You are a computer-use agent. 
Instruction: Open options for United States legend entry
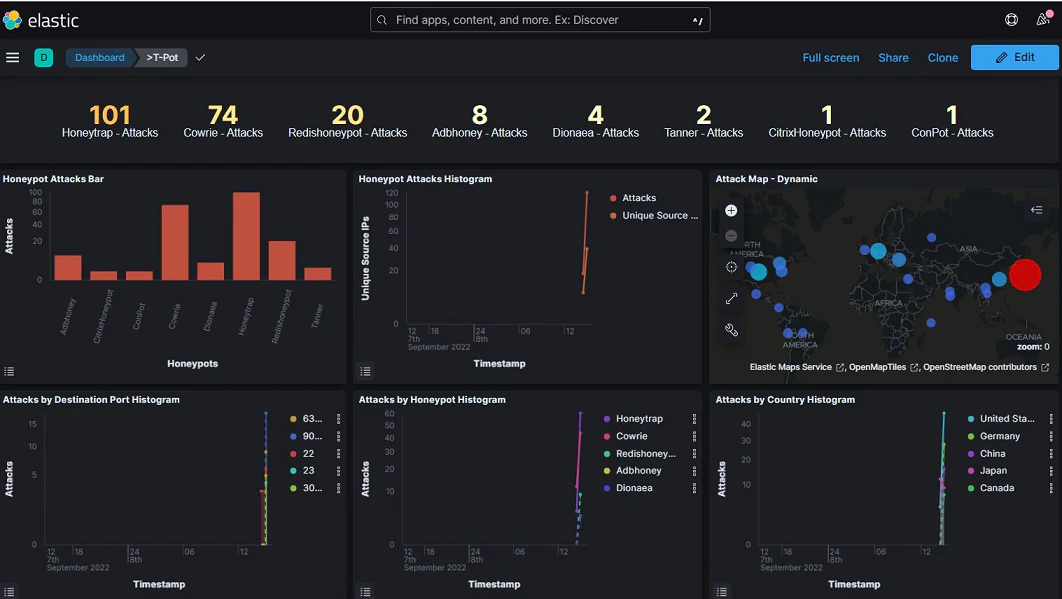pyautogui.click(x=1051, y=419)
